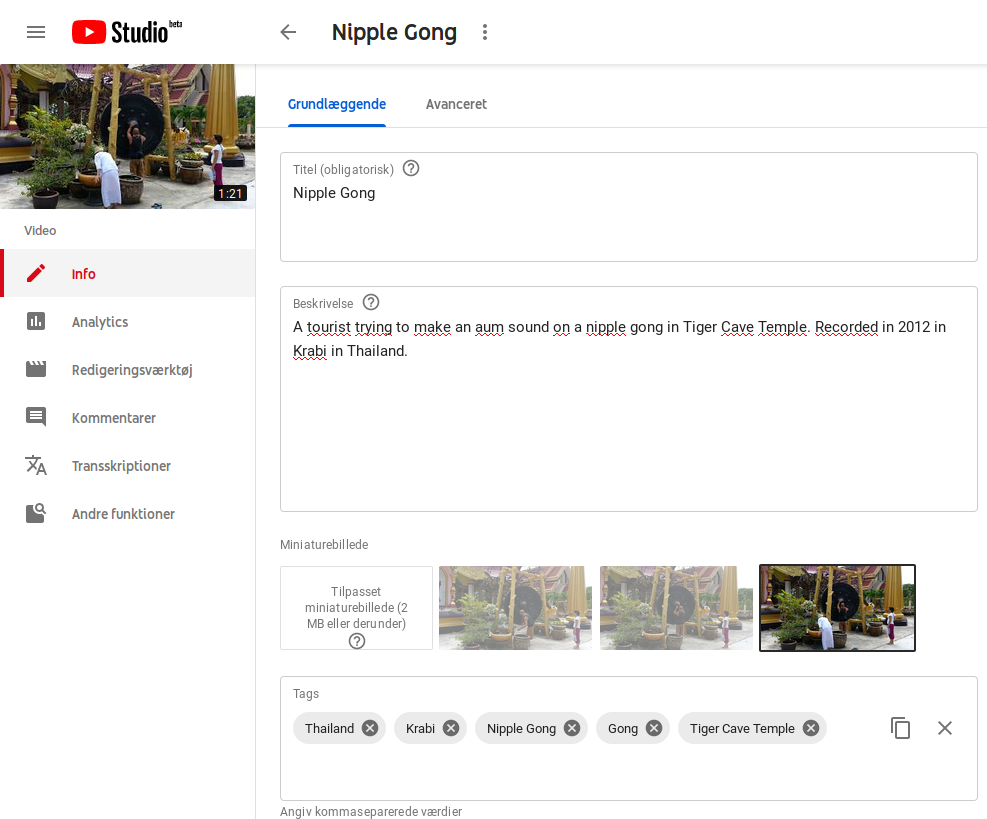
Task: Click the Gong tag label
Action: 623,728
